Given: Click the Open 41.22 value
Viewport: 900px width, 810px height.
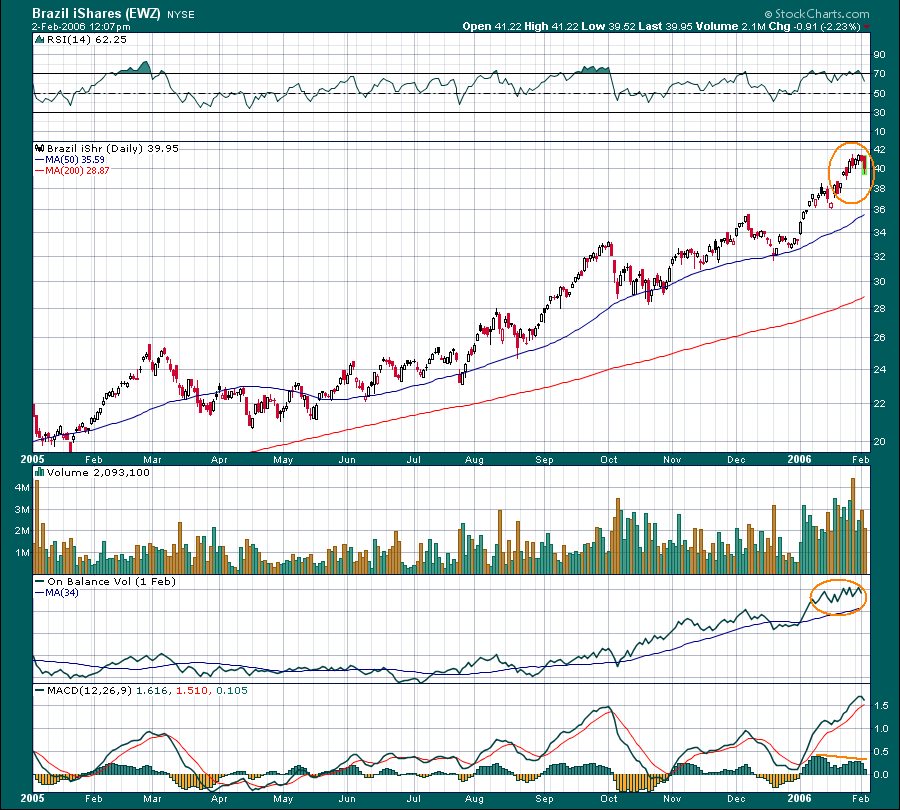Looking at the screenshot, I should 491,26.
